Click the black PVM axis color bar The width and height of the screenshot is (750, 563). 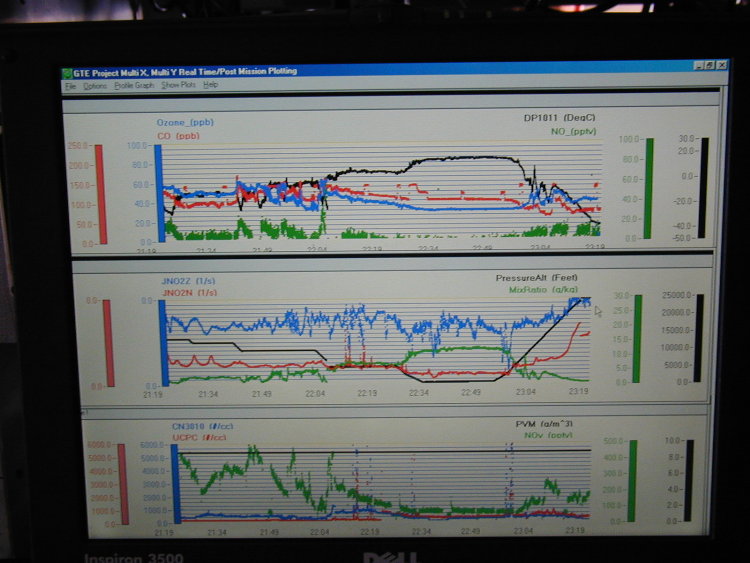click(x=689, y=480)
